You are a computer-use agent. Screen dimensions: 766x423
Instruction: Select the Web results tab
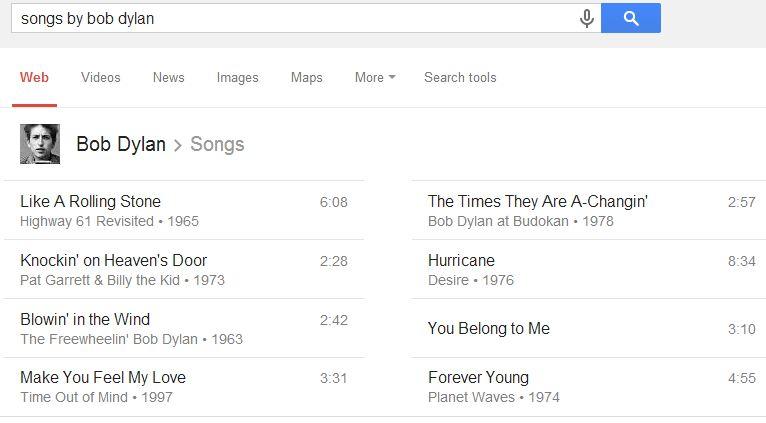34,77
